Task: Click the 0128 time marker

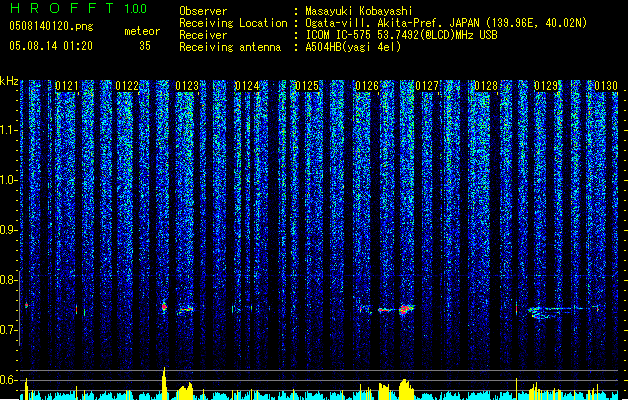Action: tap(486, 86)
